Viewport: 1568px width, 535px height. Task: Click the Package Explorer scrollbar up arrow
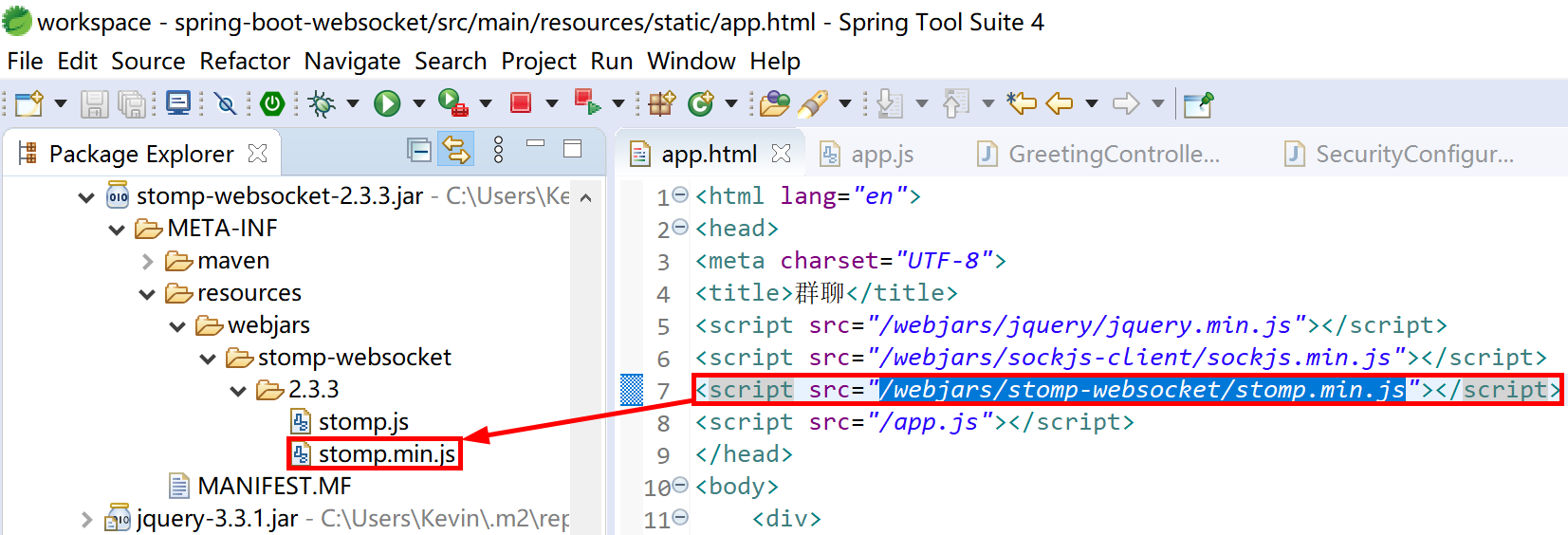point(585,197)
